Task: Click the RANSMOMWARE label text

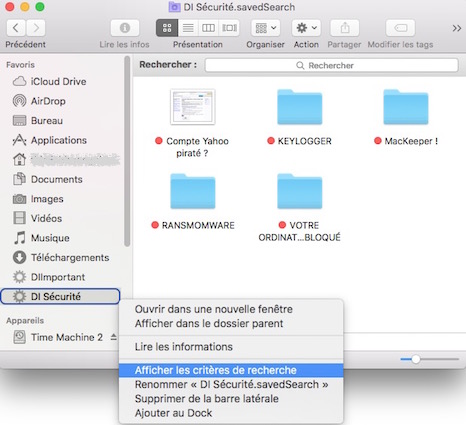Action: click(198, 225)
